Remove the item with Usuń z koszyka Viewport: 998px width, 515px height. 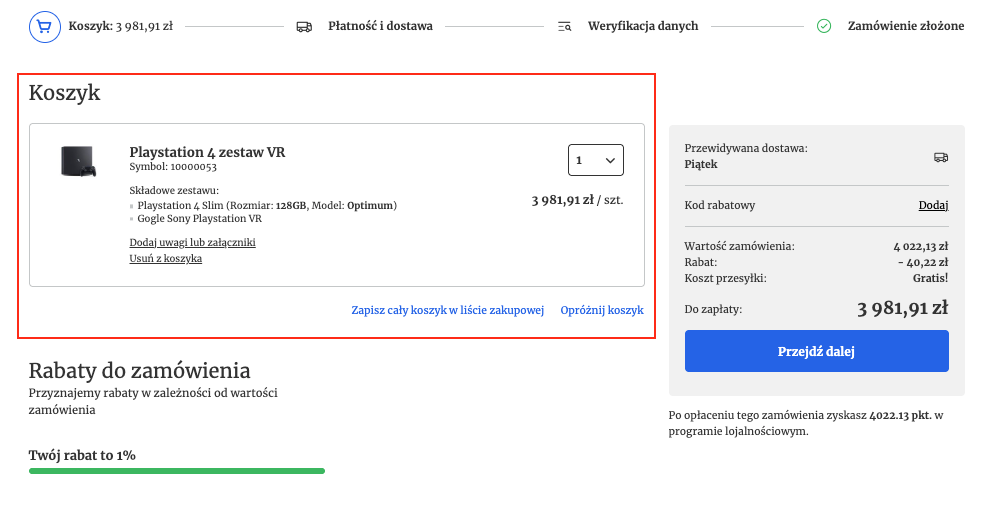[165, 258]
